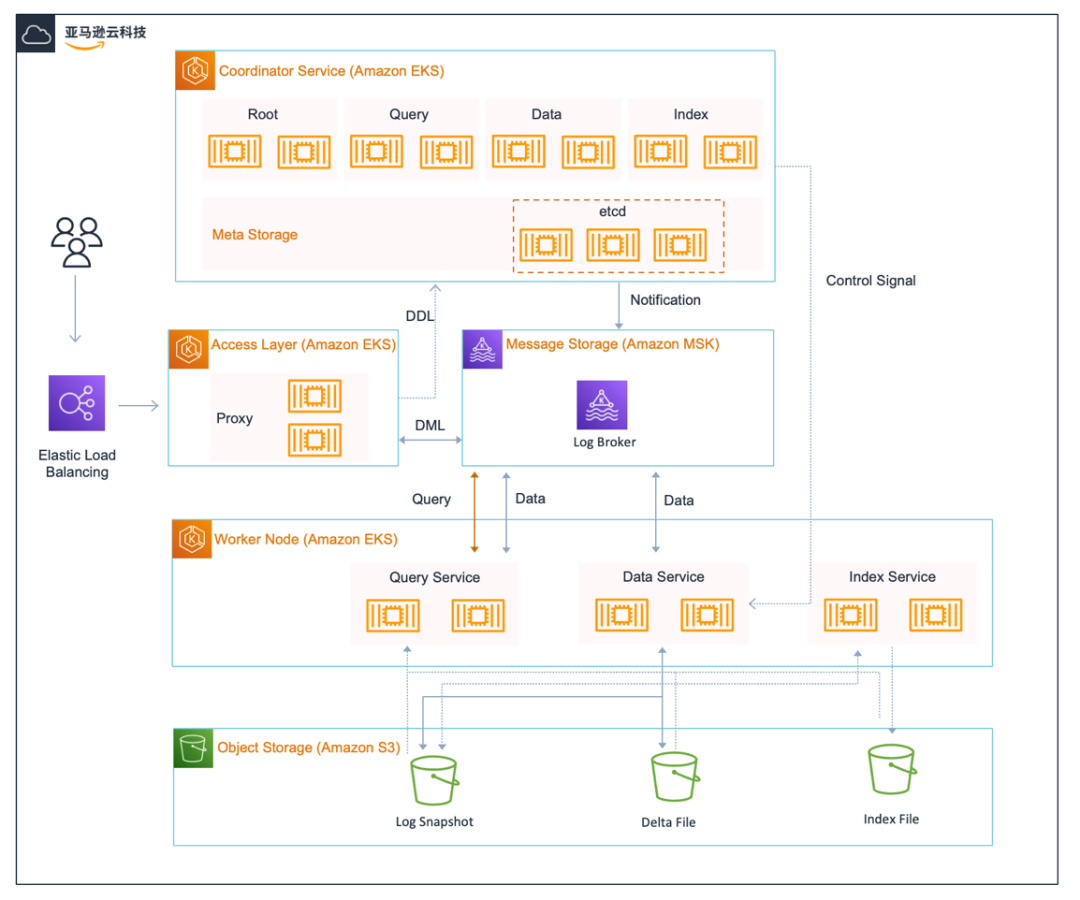The width and height of the screenshot is (1080, 900).
Task: Click the first container icon under coordinator Index
Action: pos(661,151)
